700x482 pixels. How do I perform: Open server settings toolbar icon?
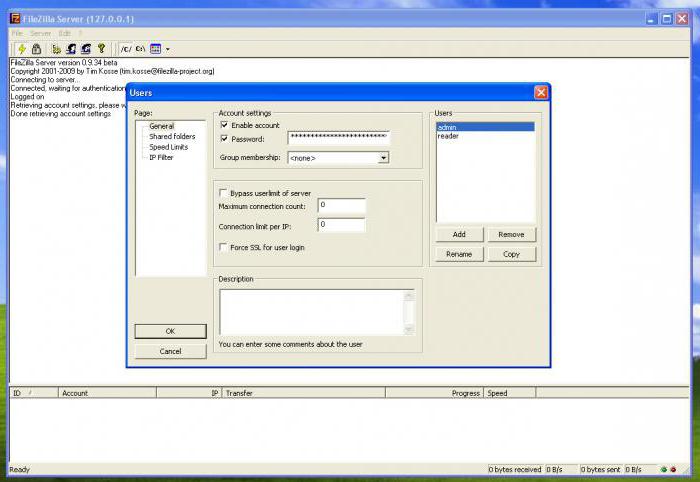tap(56, 49)
